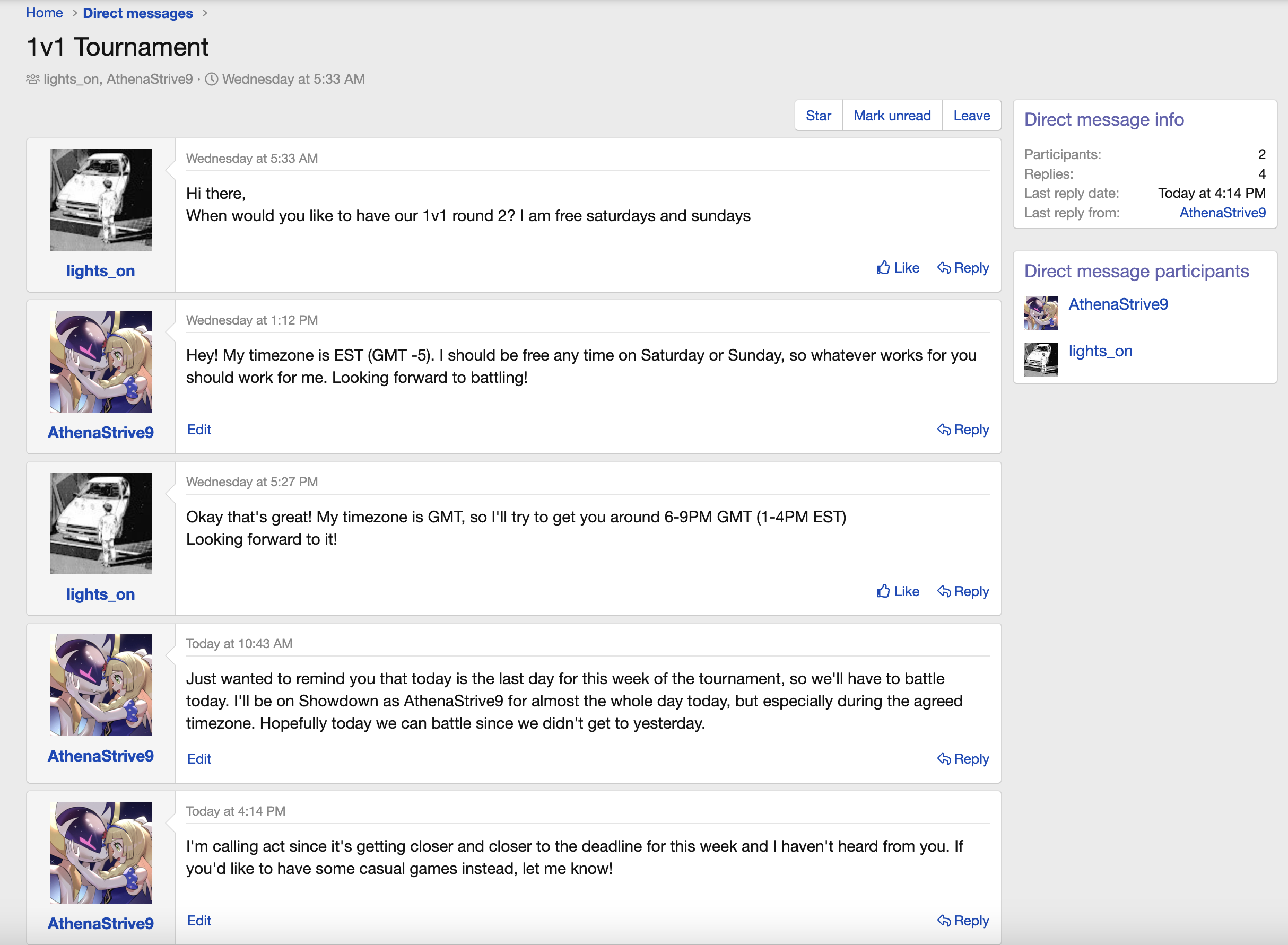The height and width of the screenshot is (945, 1288).
Task: Open Direct messages breadcrumb link
Action: point(137,13)
